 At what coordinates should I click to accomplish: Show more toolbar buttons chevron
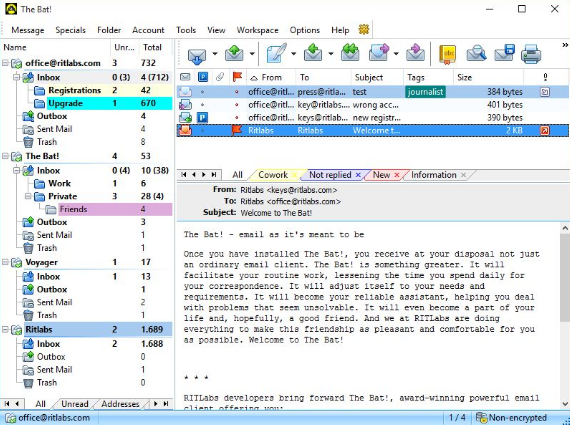(x=565, y=45)
